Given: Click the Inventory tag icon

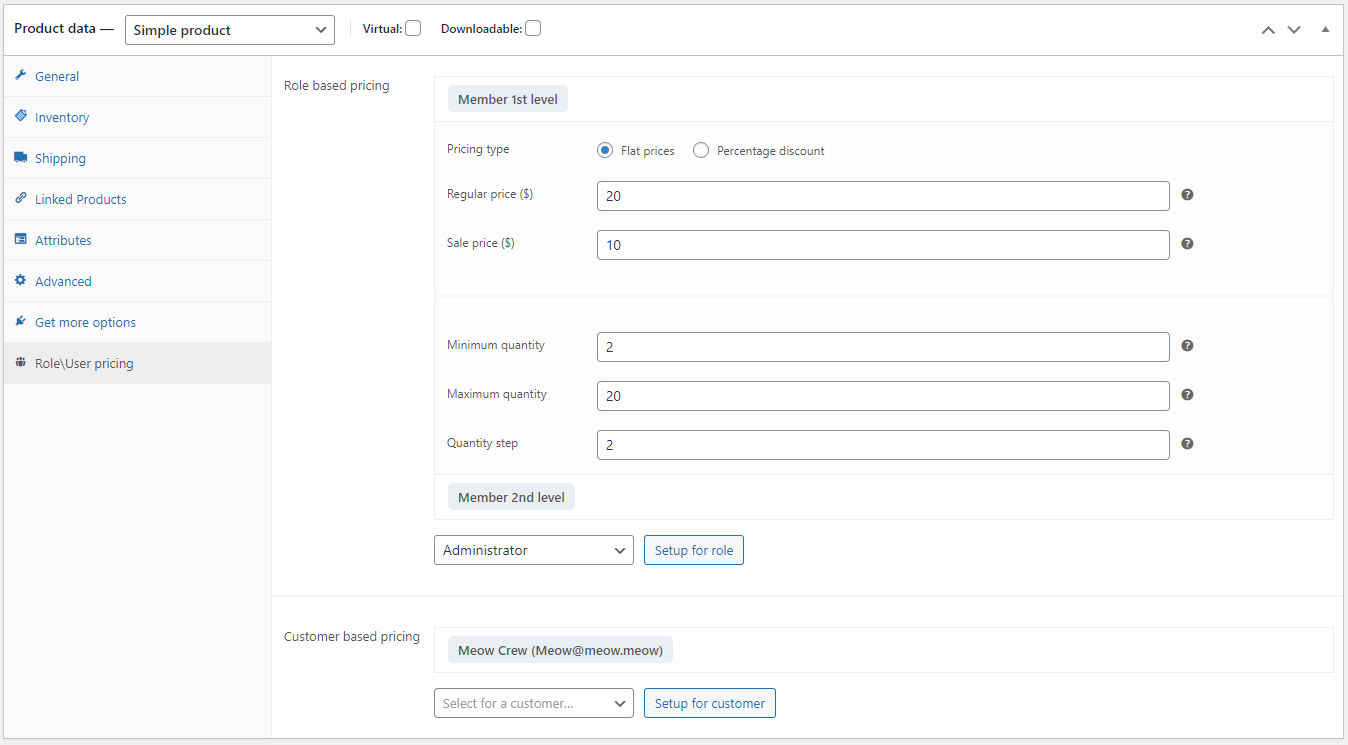Looking at the screenshot, I should (20, 116).
